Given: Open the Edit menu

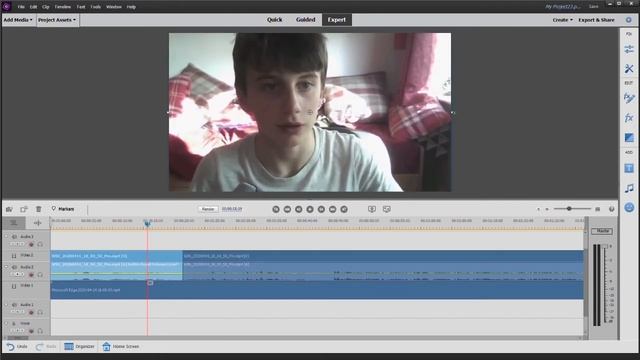Looking at the screenshot, I should click(x=33, y=7).
